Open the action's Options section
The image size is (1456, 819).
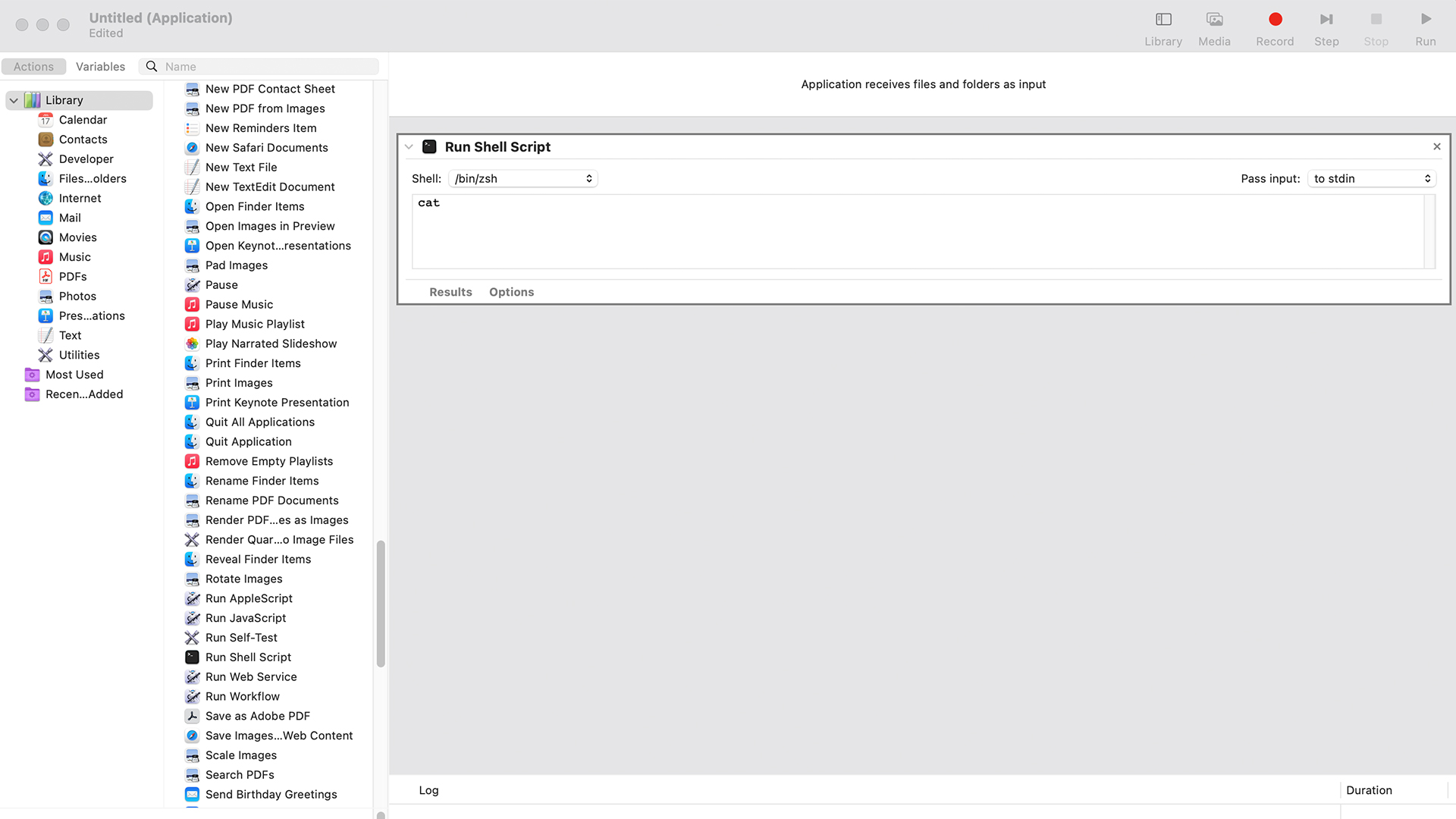[511, 292]
